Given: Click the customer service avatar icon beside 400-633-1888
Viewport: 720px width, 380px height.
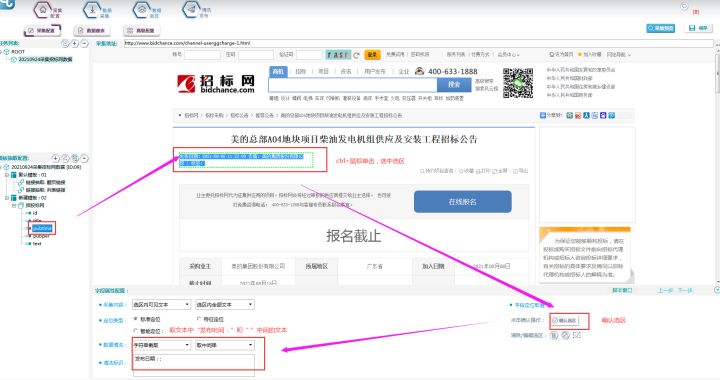Looking at the screenshot, I should tap(419, 71).
